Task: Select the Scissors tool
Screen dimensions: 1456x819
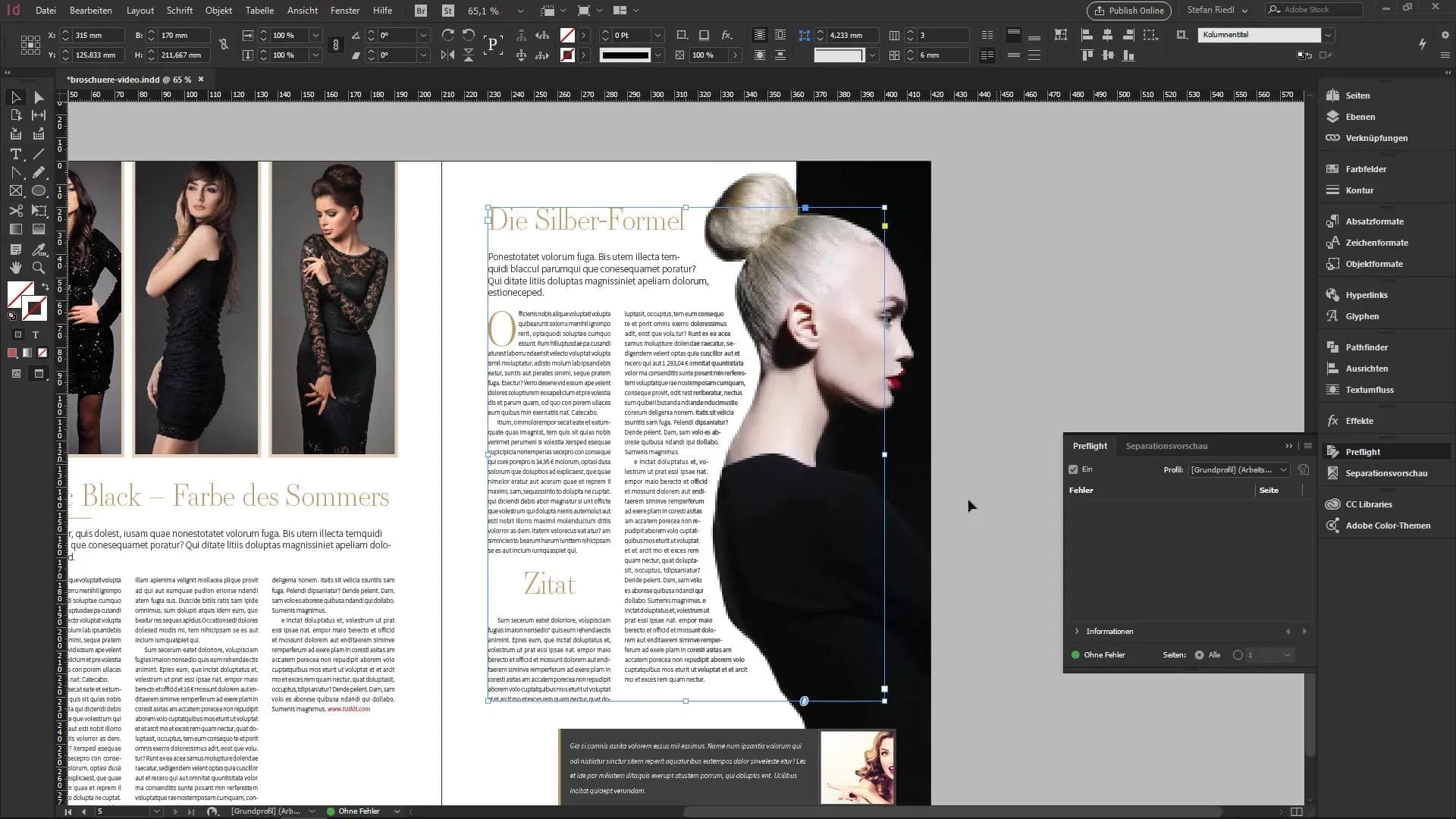Action: click(x=15, y=211)
